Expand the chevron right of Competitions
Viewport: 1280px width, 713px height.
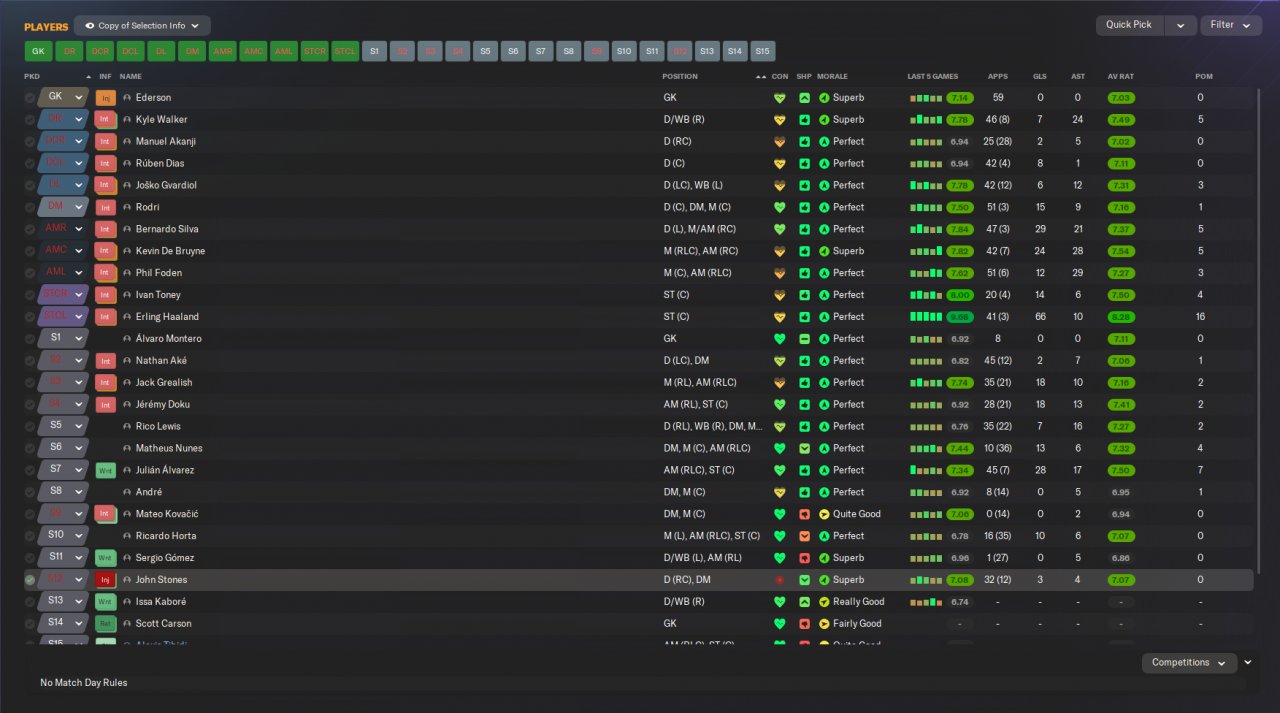(x=1248, y=663)
